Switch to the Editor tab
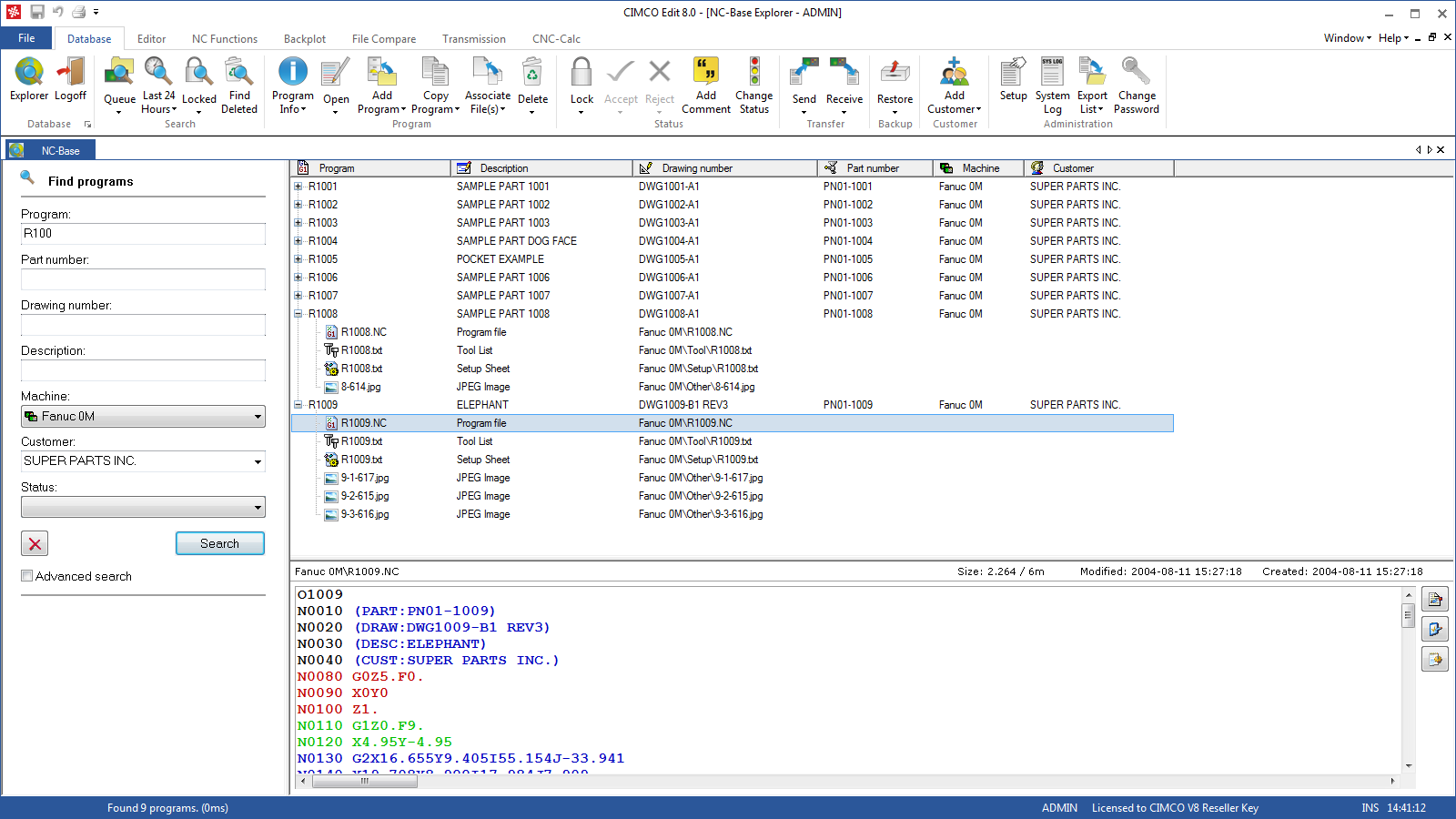Screen dimensions: 1456x819 [151, 39]
